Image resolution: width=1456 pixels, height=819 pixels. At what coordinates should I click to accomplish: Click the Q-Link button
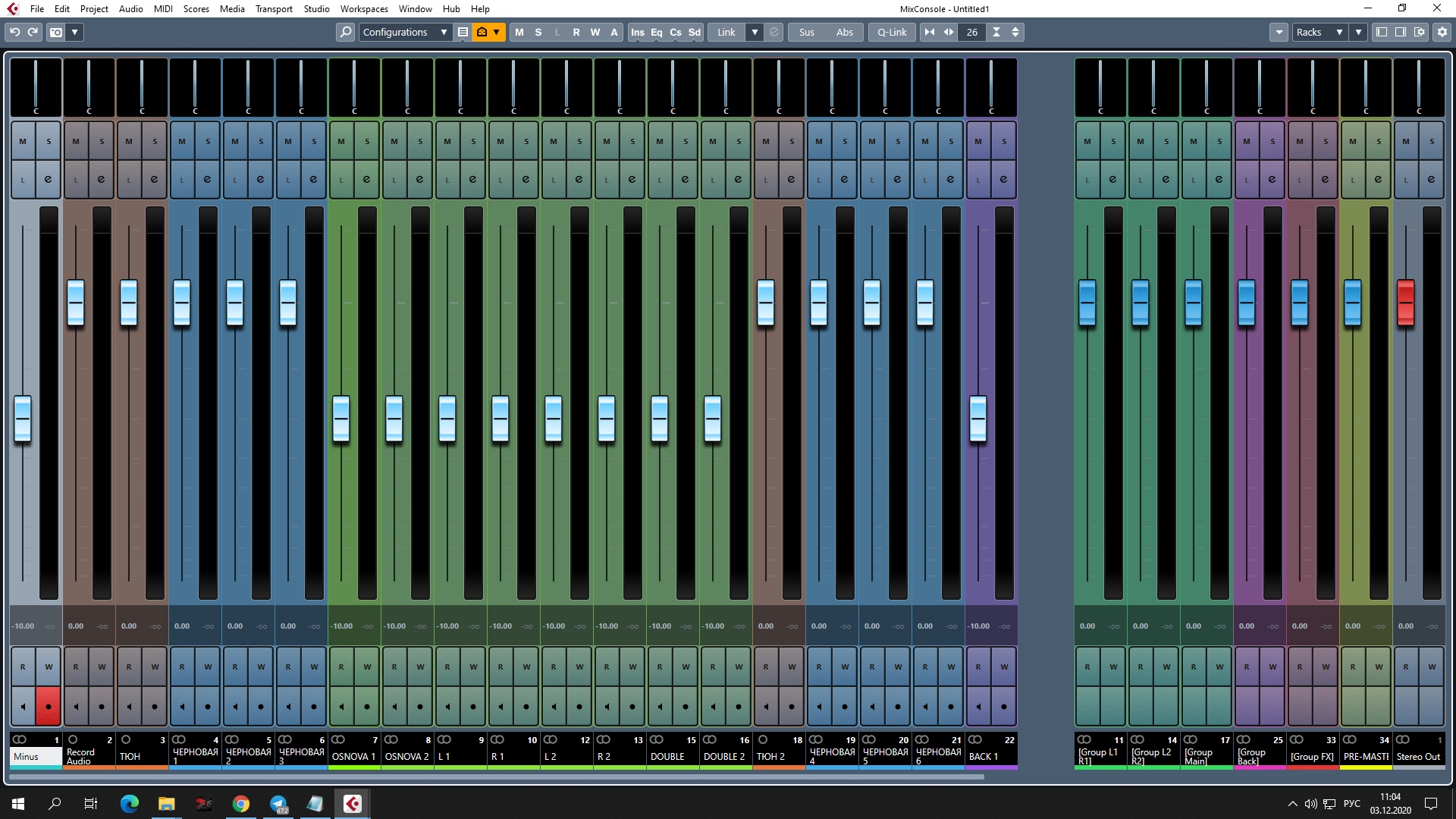click(x=891, y=32)
